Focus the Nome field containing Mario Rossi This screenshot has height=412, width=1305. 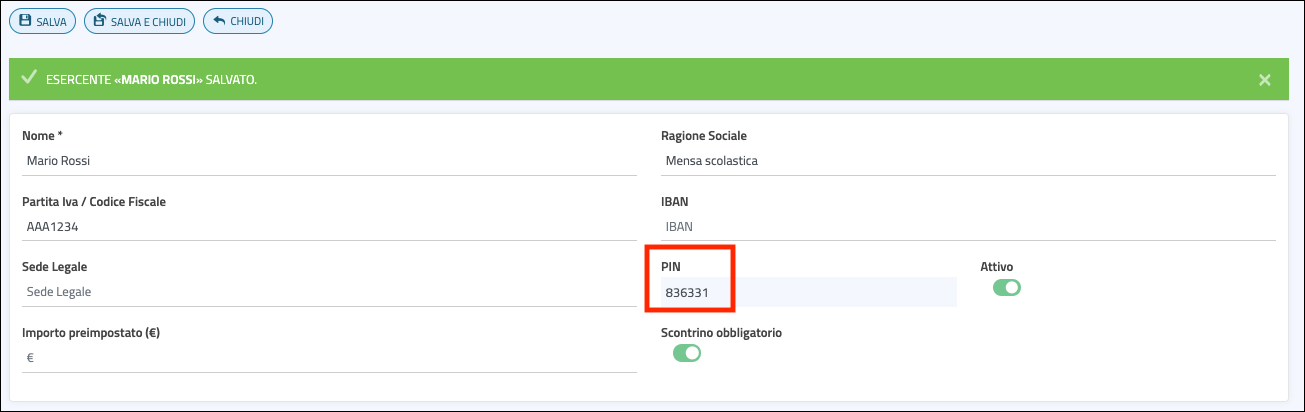tap(328, 160)
